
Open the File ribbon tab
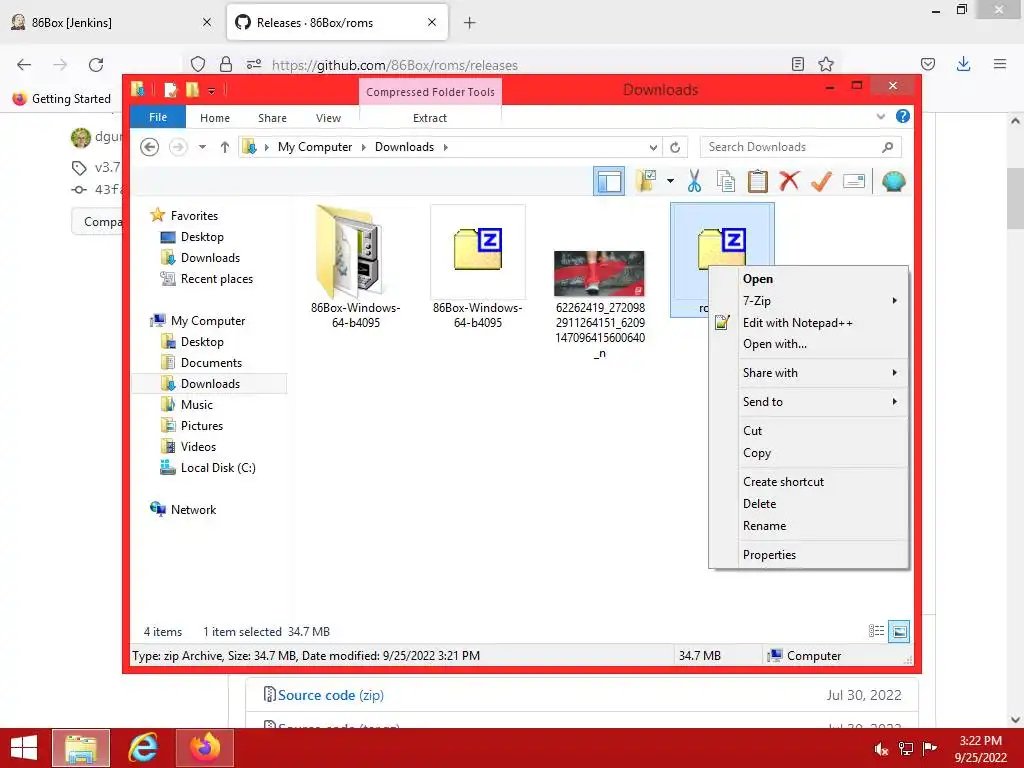(158, 117)
